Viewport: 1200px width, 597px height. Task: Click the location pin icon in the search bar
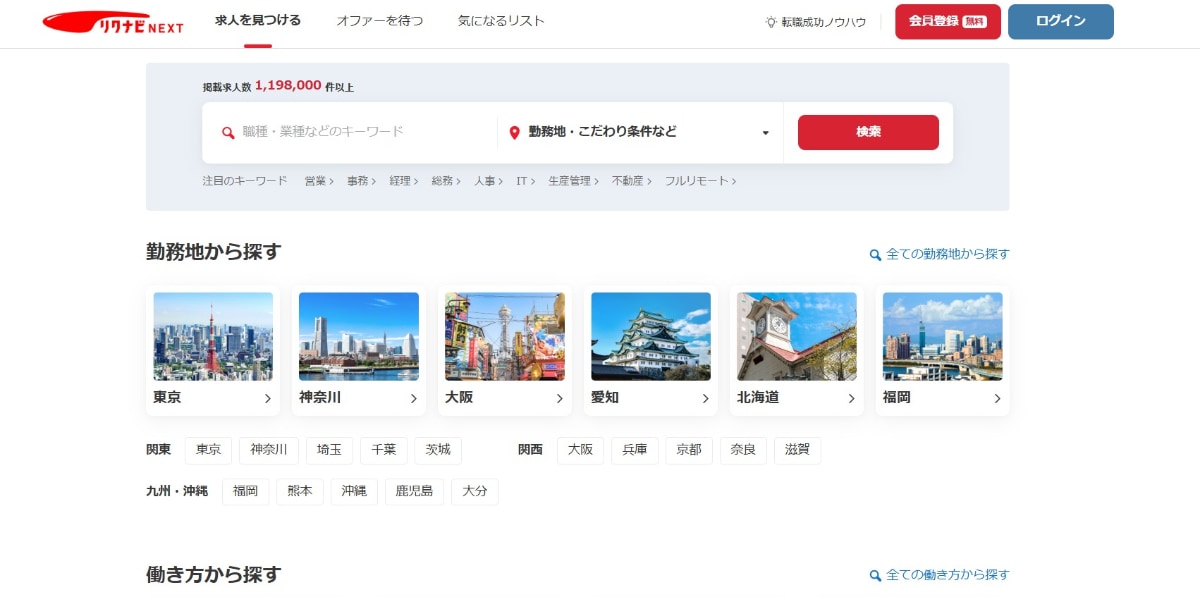point(514,131)
